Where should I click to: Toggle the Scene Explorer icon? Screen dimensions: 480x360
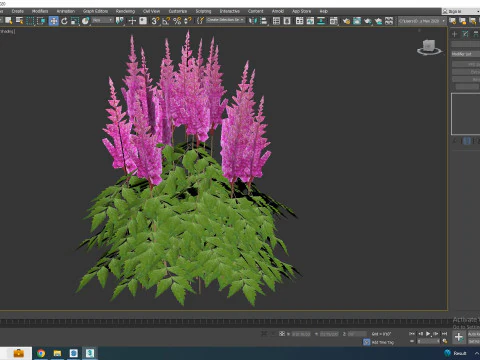pyautogui.click(x=276, y=21)
